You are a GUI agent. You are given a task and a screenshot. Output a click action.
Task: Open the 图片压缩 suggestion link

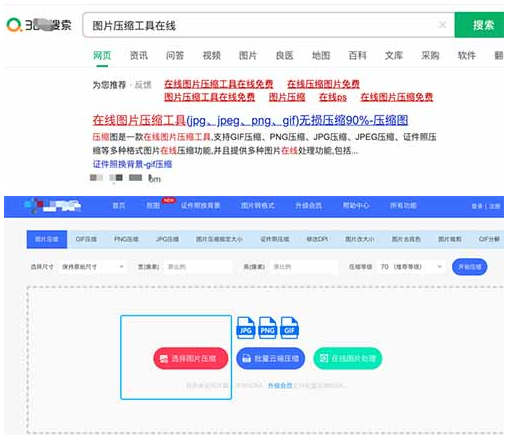coord(287,97)
